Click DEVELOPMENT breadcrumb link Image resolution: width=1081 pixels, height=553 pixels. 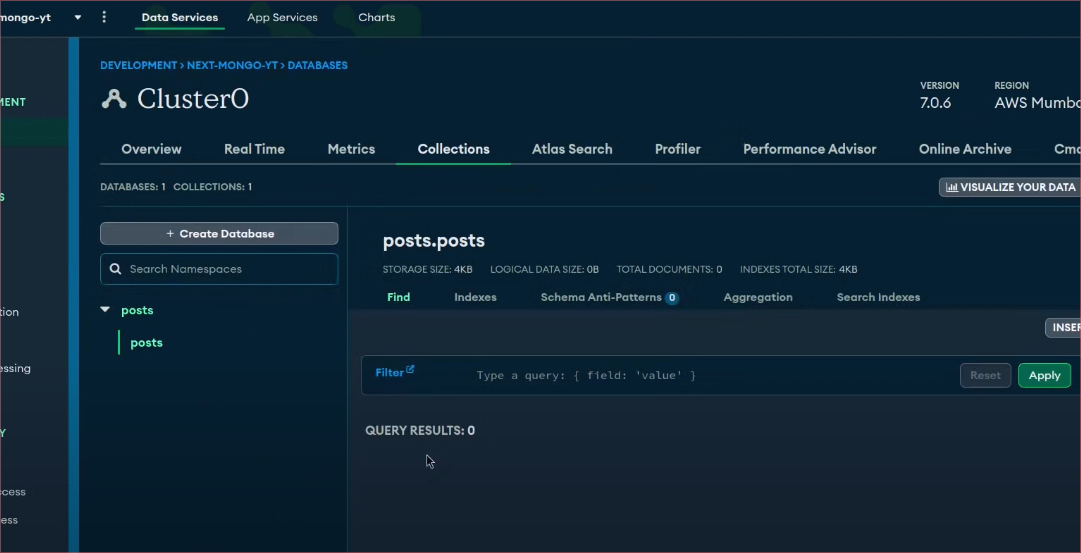coord(139,66)
